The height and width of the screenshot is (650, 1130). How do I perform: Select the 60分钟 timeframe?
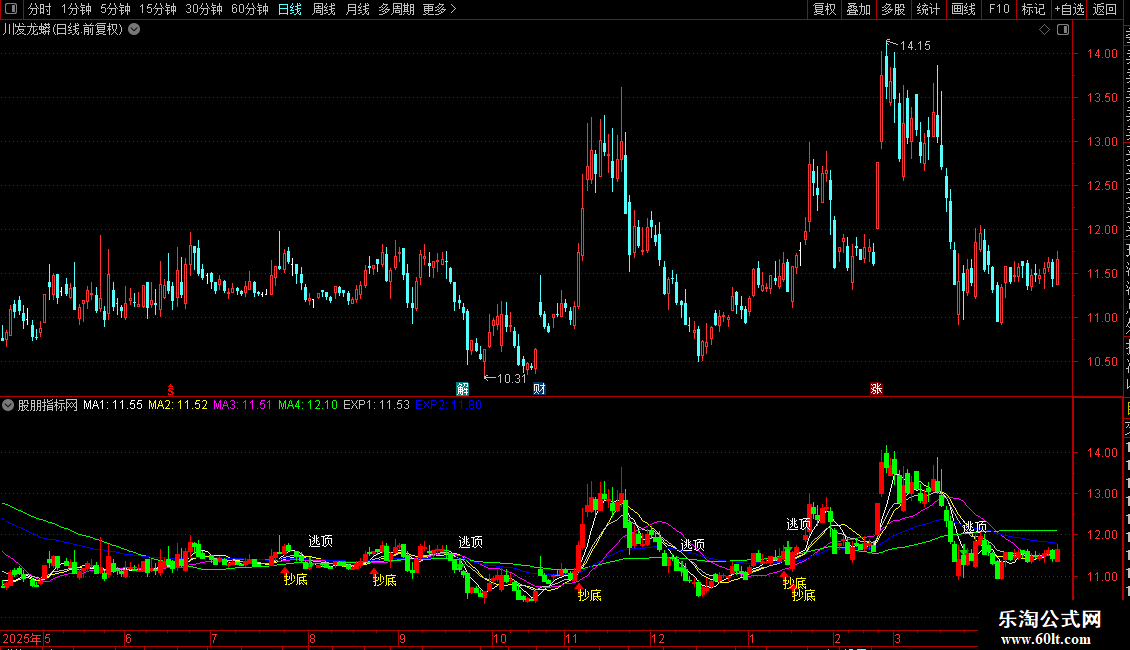pyautogui.click(x=250, y=9)
